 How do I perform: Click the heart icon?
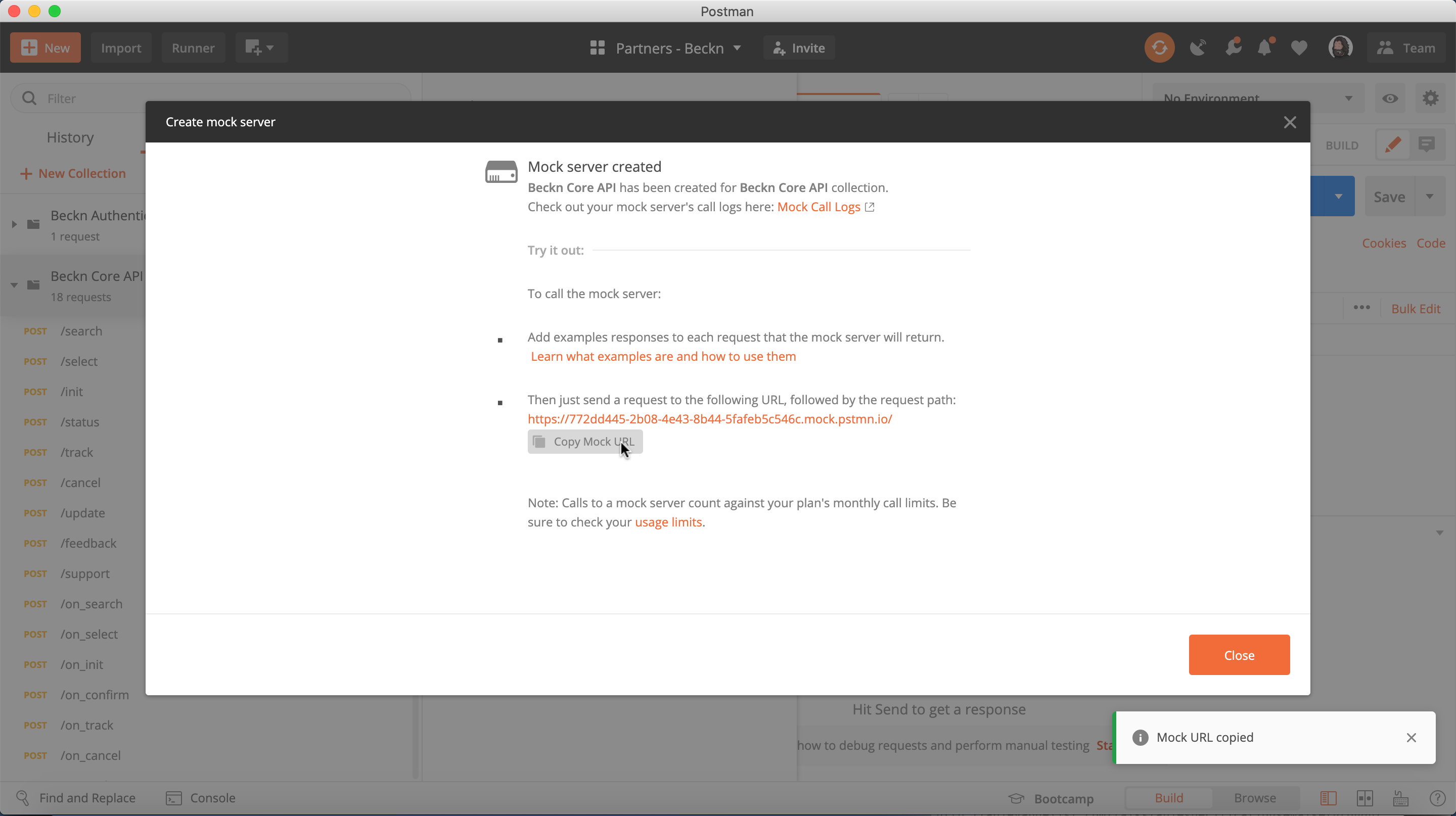[x=1299, y=48]
